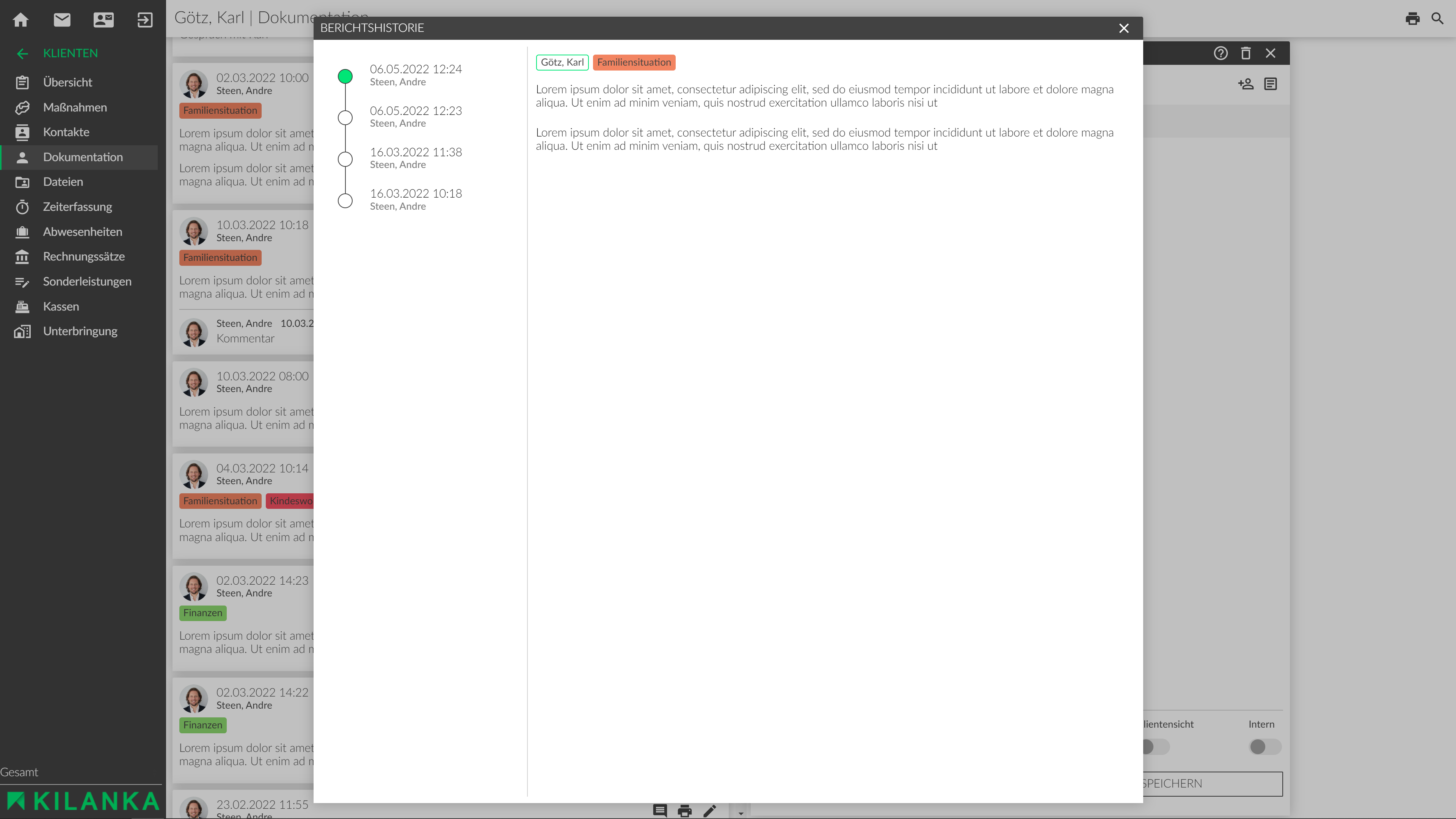This screenshot has width=1456, height=819.
Task: Toggle the Intern switch
Action: pyautogui.click(x=1265, y=747)
